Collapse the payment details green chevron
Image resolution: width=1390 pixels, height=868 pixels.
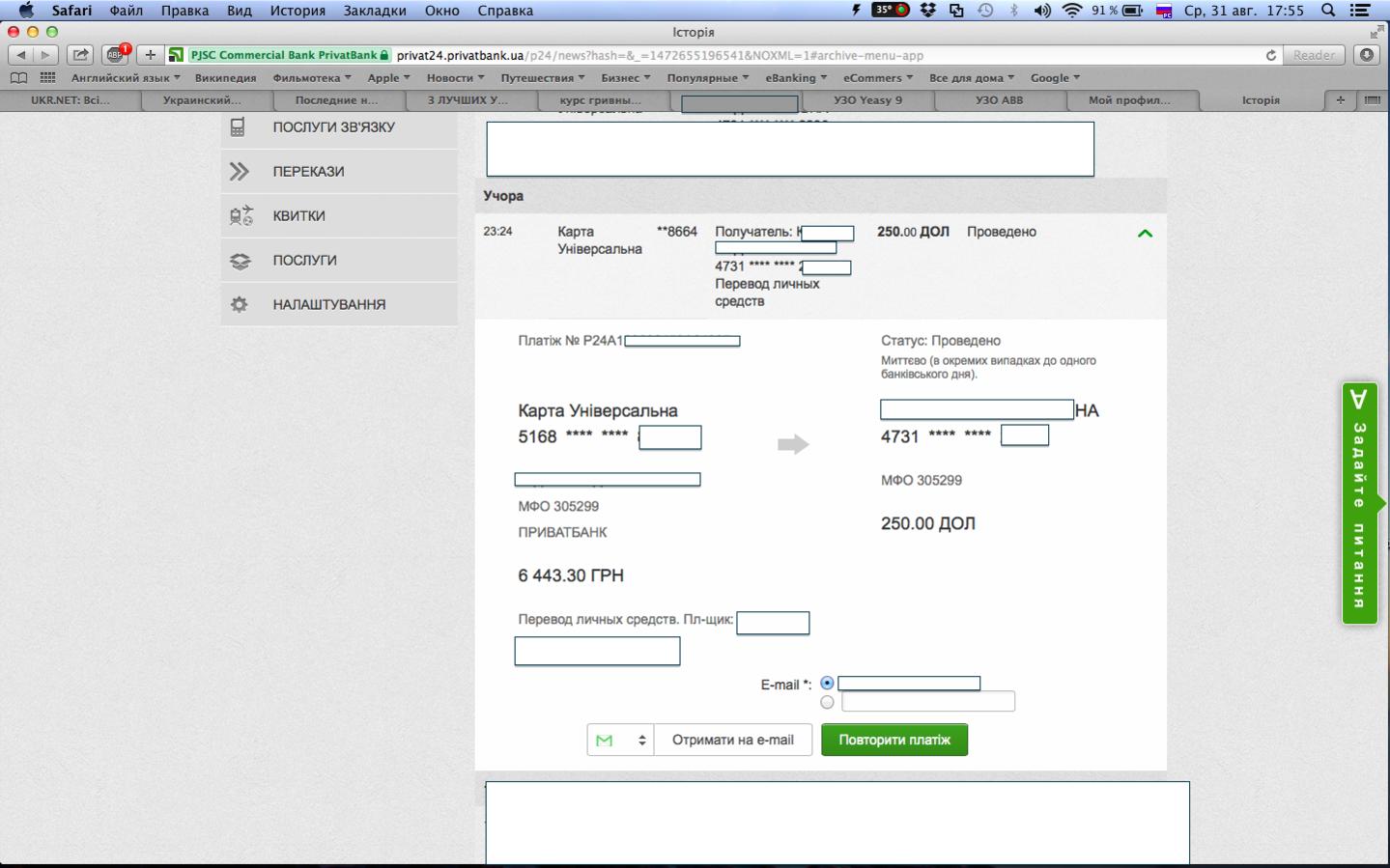click(x=1145, y=233)
